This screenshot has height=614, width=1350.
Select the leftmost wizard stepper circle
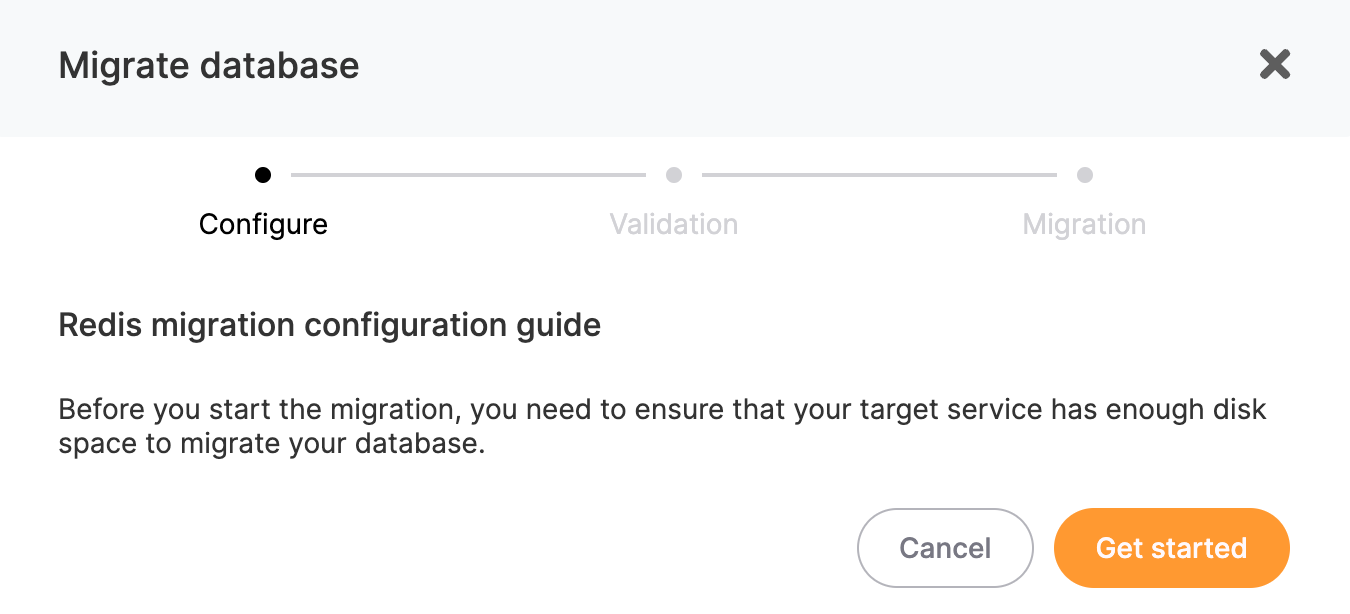[x=263, y=174]
